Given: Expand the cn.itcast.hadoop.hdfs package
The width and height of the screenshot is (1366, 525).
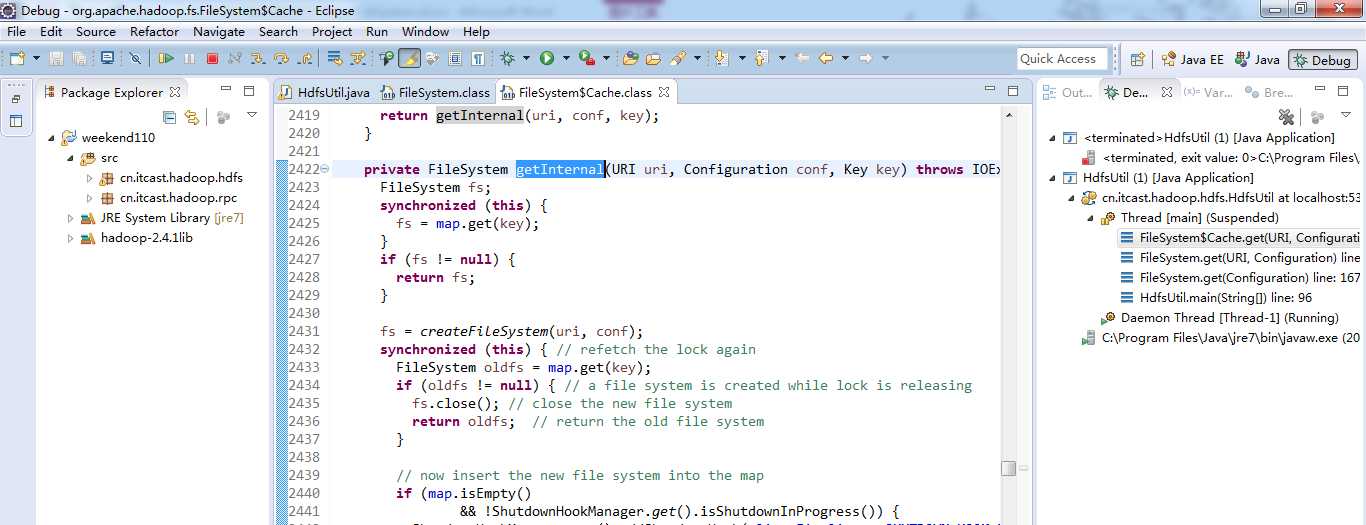Looking at the screenshot, I should point(89,177).
